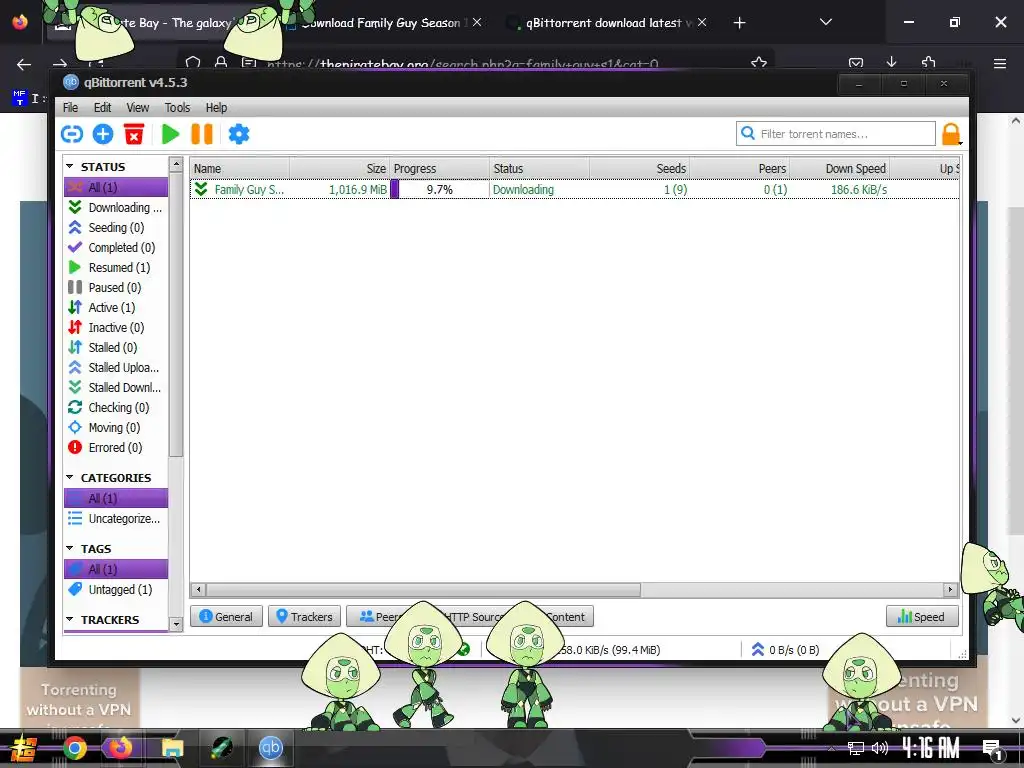Open the Speed graph tab
1024x768 pixels.
coord(922,616)
